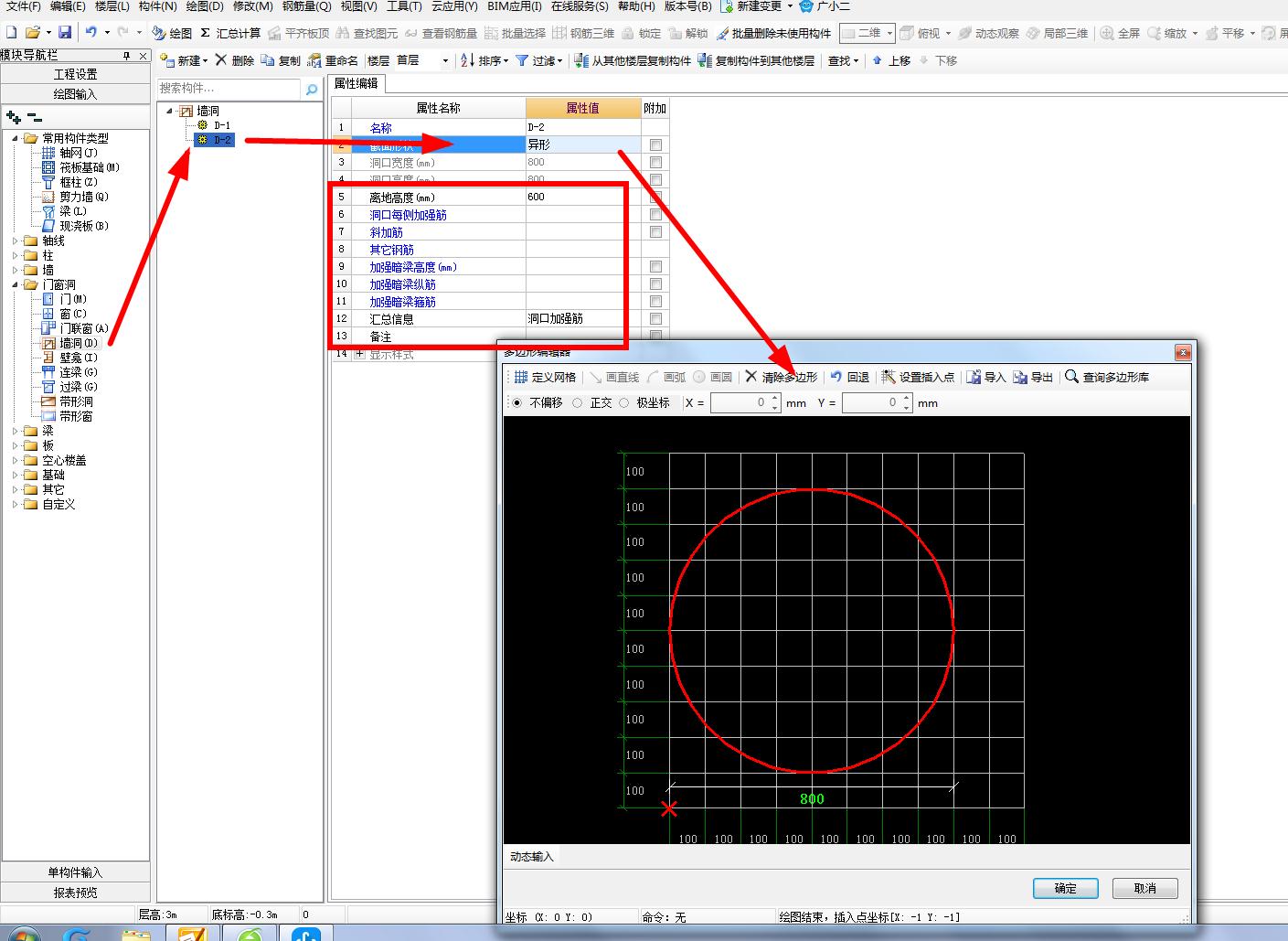Expand the 轴线 tree folder
The image size is (1288, 941).
(x=15, y=241)
